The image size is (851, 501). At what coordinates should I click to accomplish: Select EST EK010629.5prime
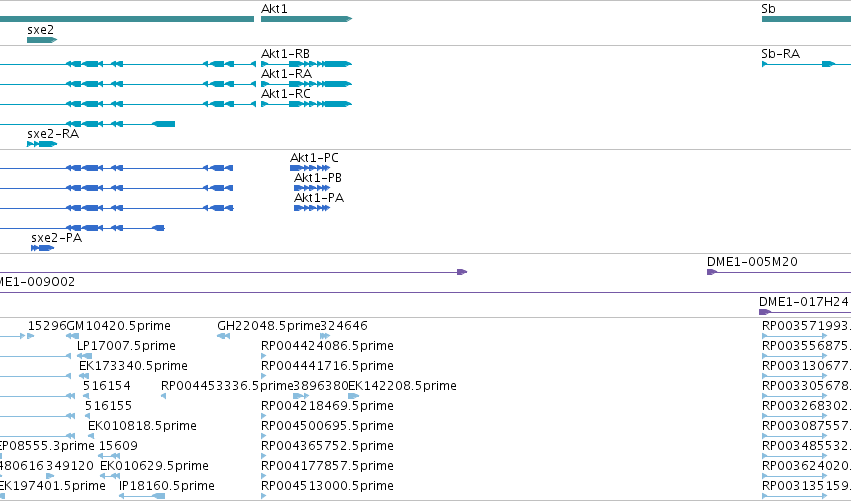click(154, 466)
